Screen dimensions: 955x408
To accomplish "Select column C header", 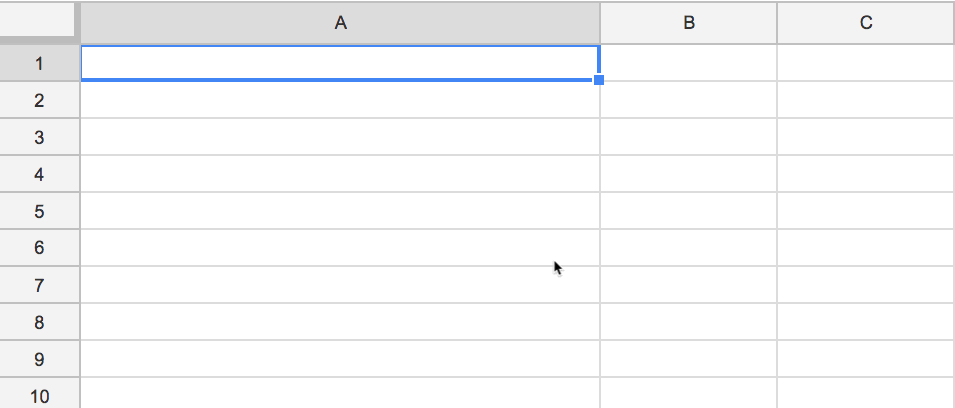I will point(866,23).
